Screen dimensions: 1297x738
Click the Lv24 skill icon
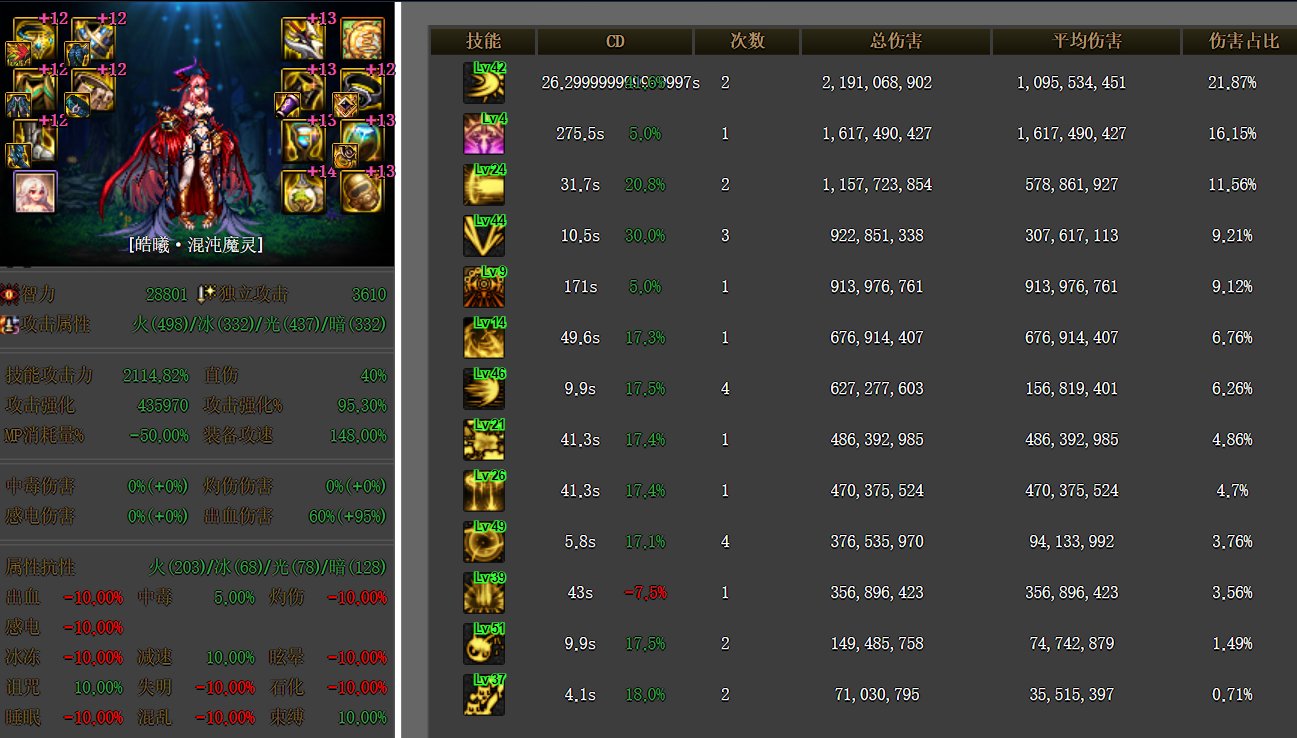[x=484, y=185]
